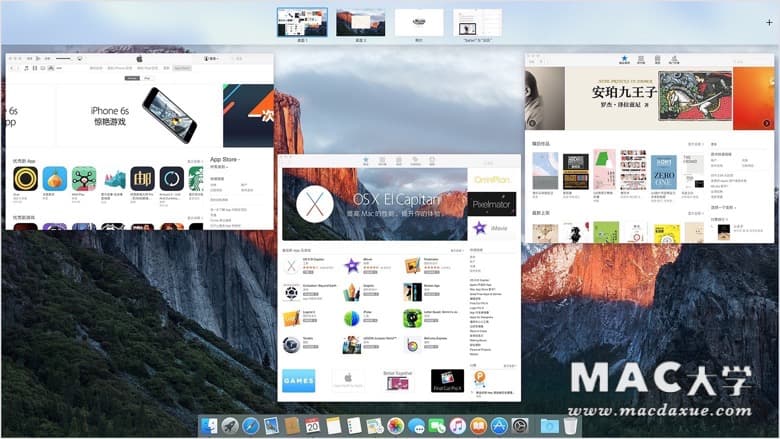This screenshot has height=439, width=780.
Task: Click the iMovie tile in App Store
Action: (491, 228)
